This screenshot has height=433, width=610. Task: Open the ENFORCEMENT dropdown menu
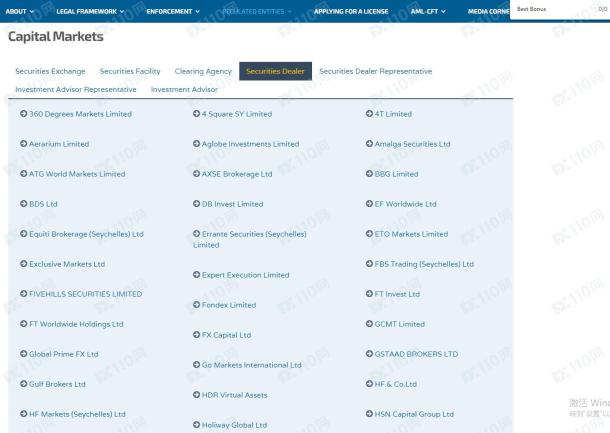click(x=173, y=11)
